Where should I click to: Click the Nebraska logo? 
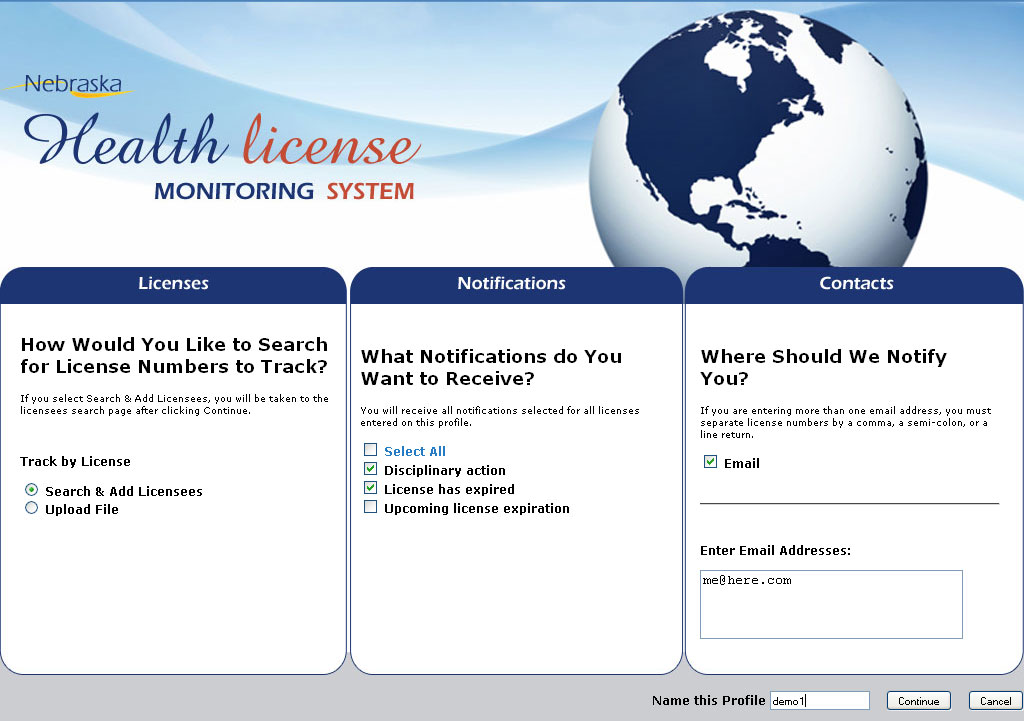(x=76, y=86)
